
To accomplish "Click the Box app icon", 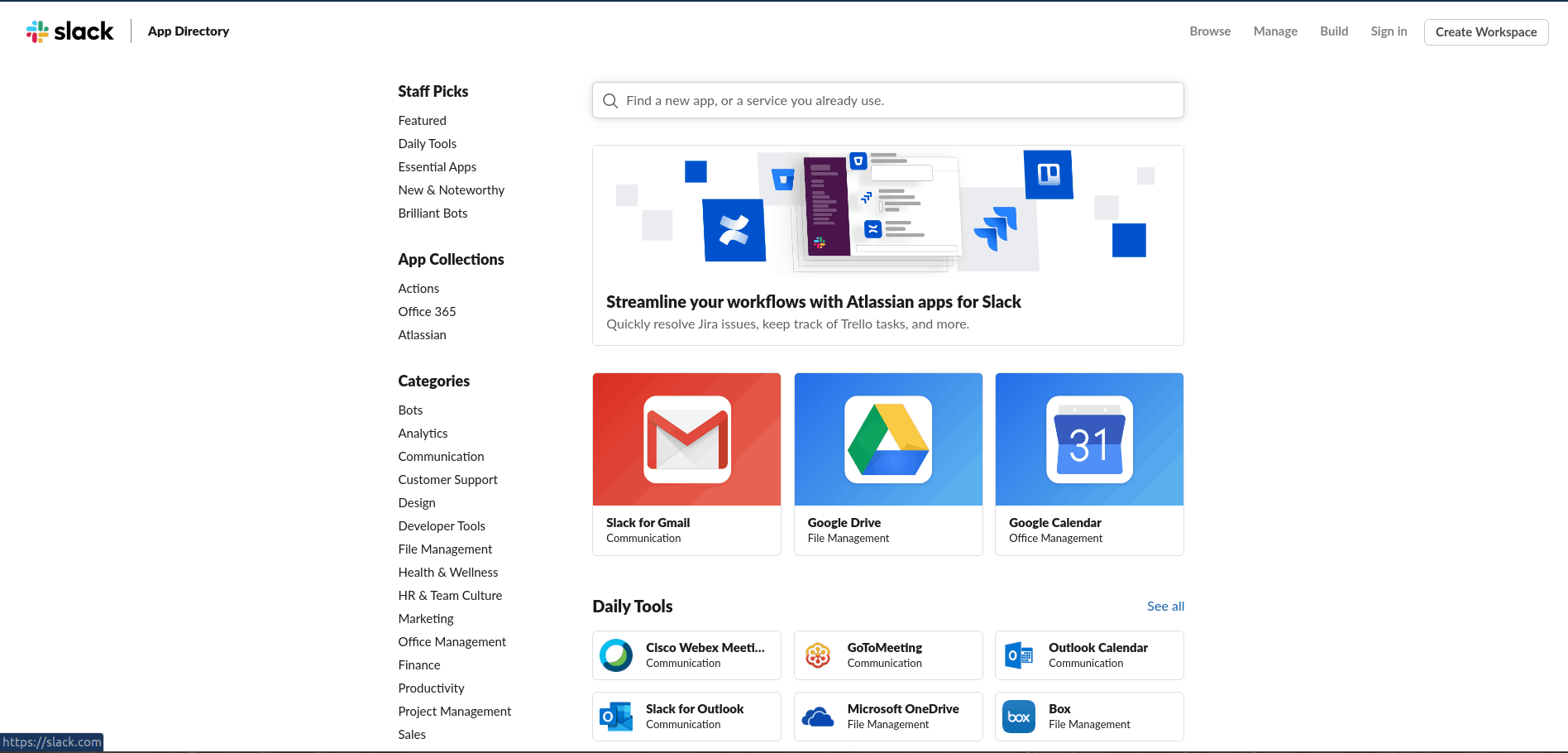I will coord(1019,717).
